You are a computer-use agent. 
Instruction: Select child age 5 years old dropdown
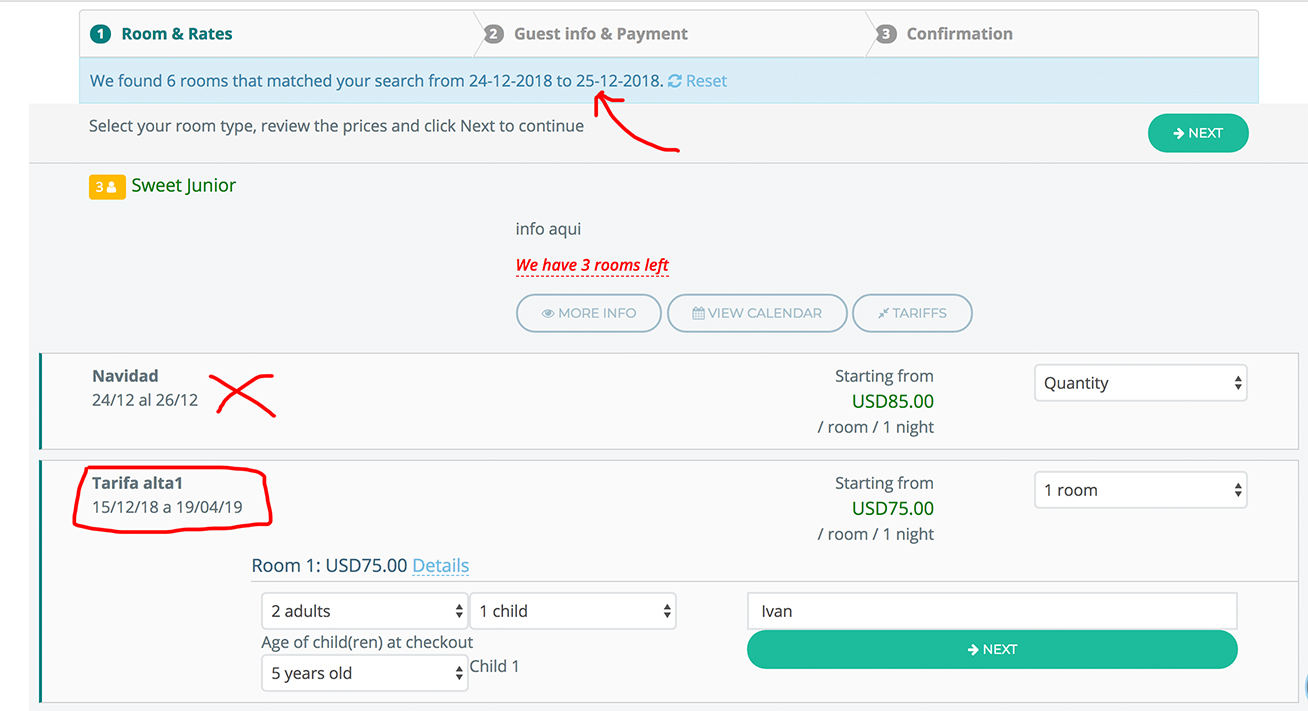tap(364, 673)
